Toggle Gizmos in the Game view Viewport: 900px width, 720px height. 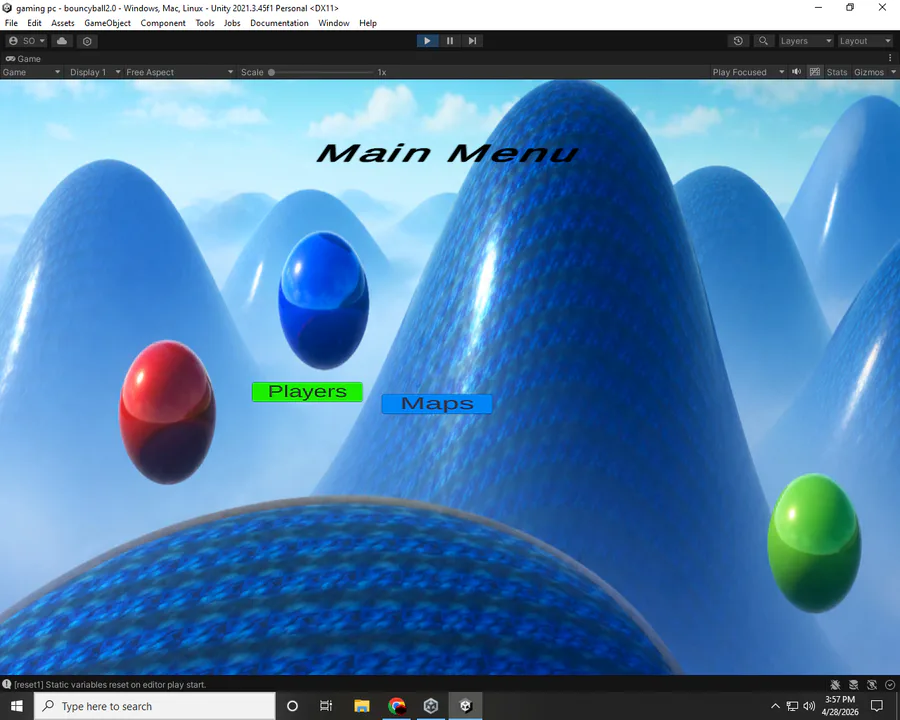(x=868, y=72)
